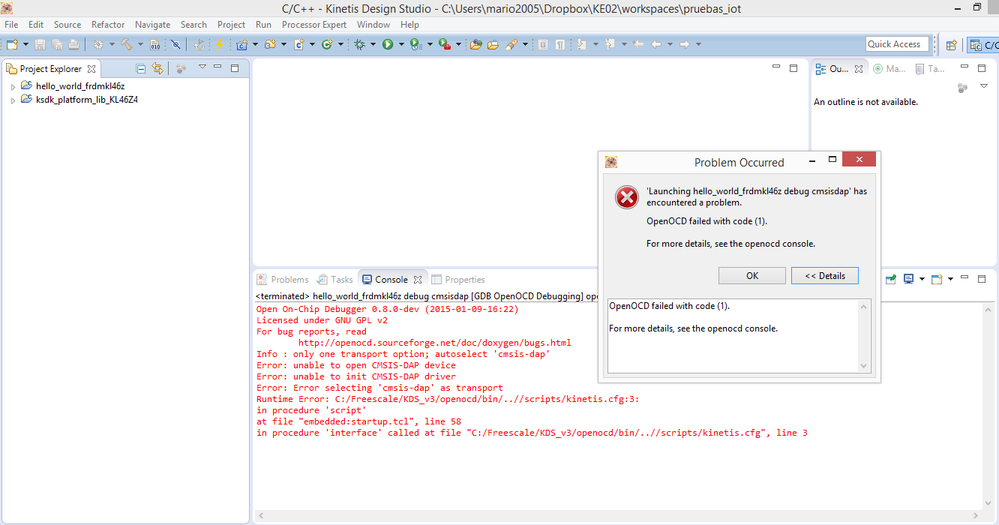Open Project Explorer View Menu triangle
Screen dimensions: 999x525
click(202, 66)
